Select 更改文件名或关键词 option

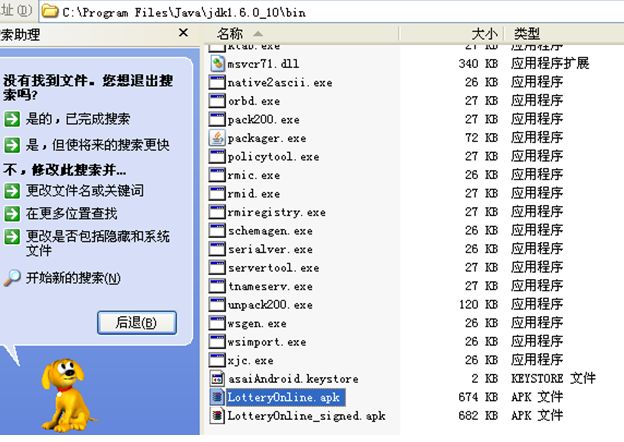click(x=85, y=191)
